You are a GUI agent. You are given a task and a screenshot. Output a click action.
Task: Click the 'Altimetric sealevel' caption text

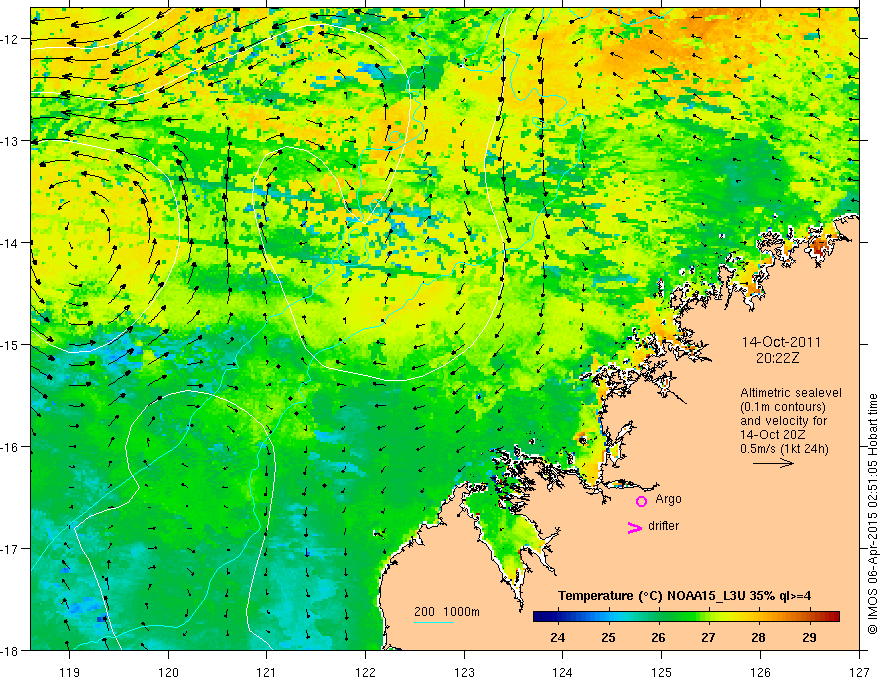791,393
